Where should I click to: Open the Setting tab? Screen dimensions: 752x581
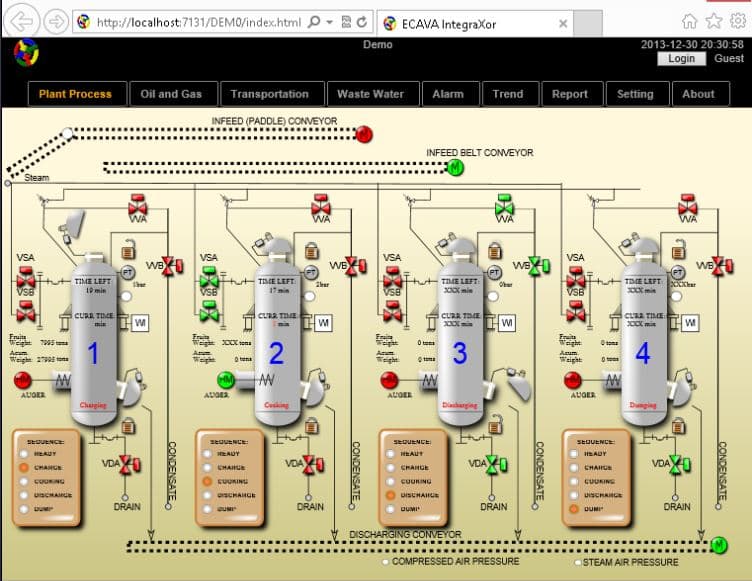coord(637,94)
